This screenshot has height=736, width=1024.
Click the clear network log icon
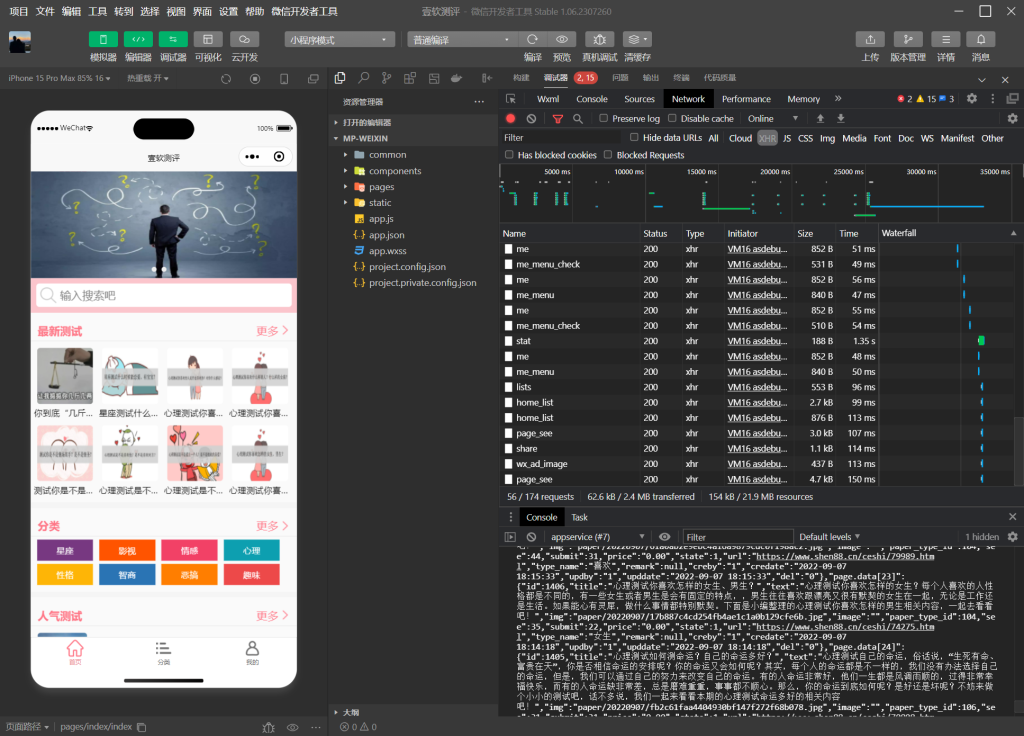pyautogui.click(x=531, y=118)
